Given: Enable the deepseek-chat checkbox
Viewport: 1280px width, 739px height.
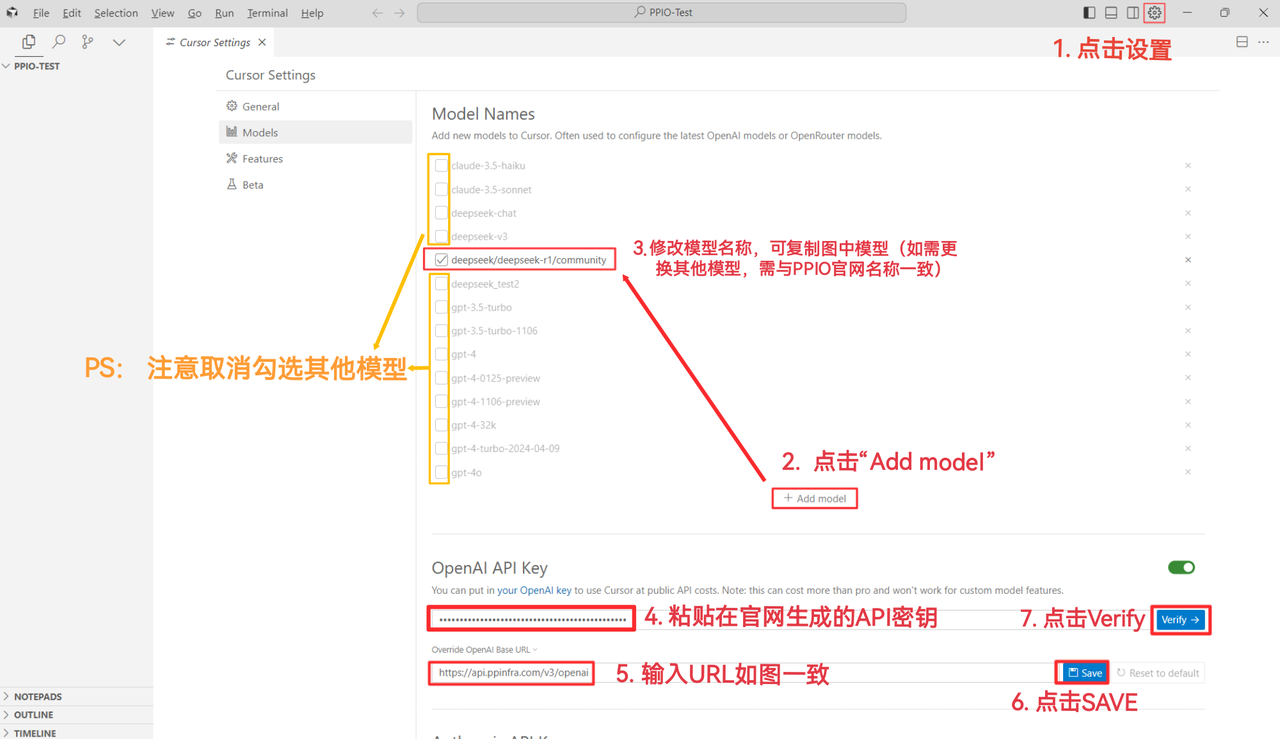Looking at the screenshot, I should pos(441,213).
